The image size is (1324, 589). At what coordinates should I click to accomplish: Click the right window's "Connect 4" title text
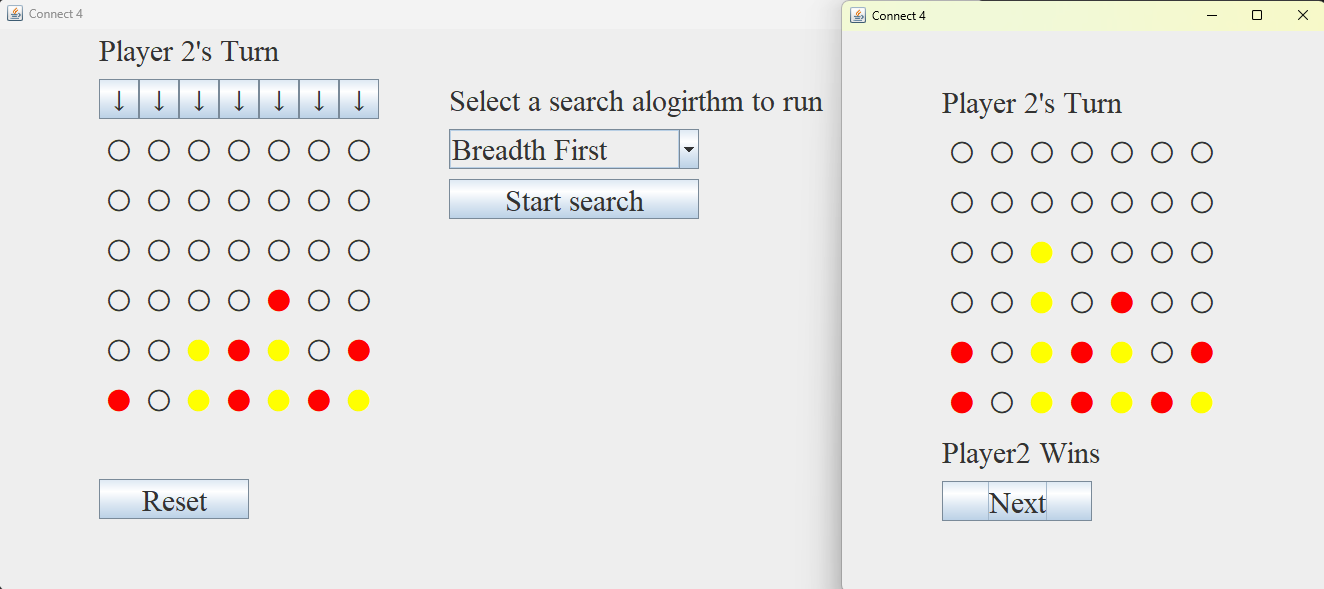click(x=899, y=16)
